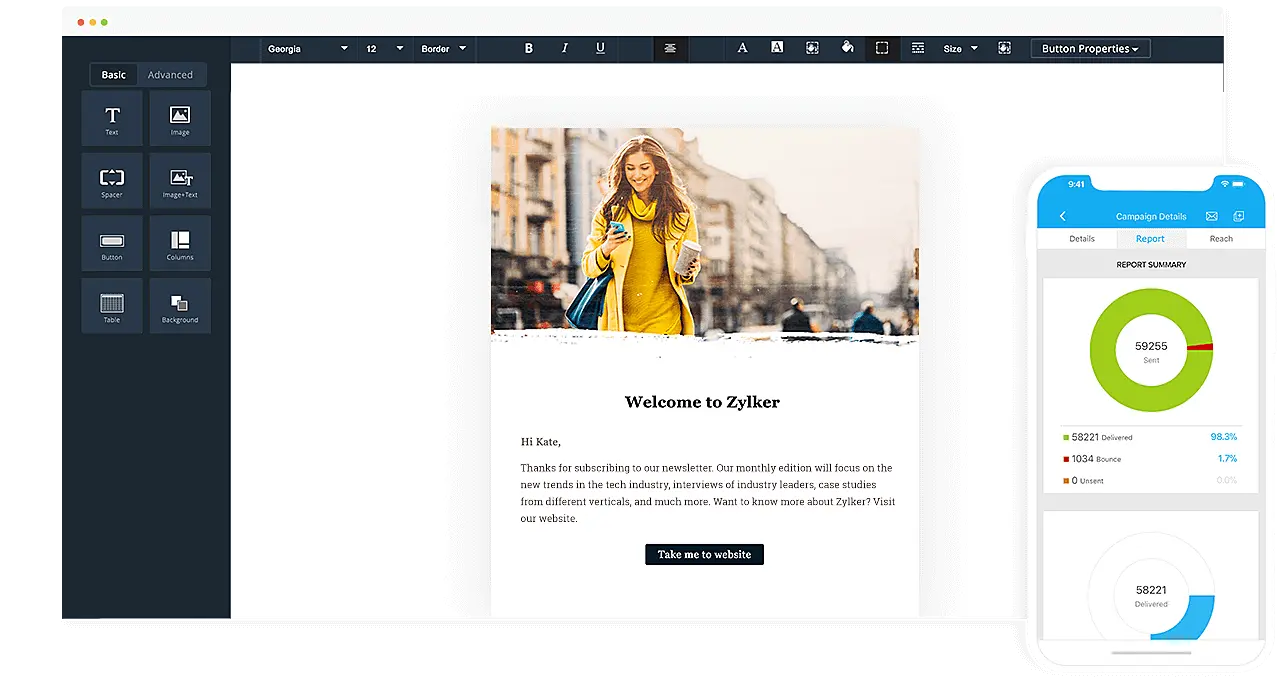1280x680 pixels.
Task: Select the Reach tab in Campaign Details
Action: pyautogui.click(x=1221, y=238)
